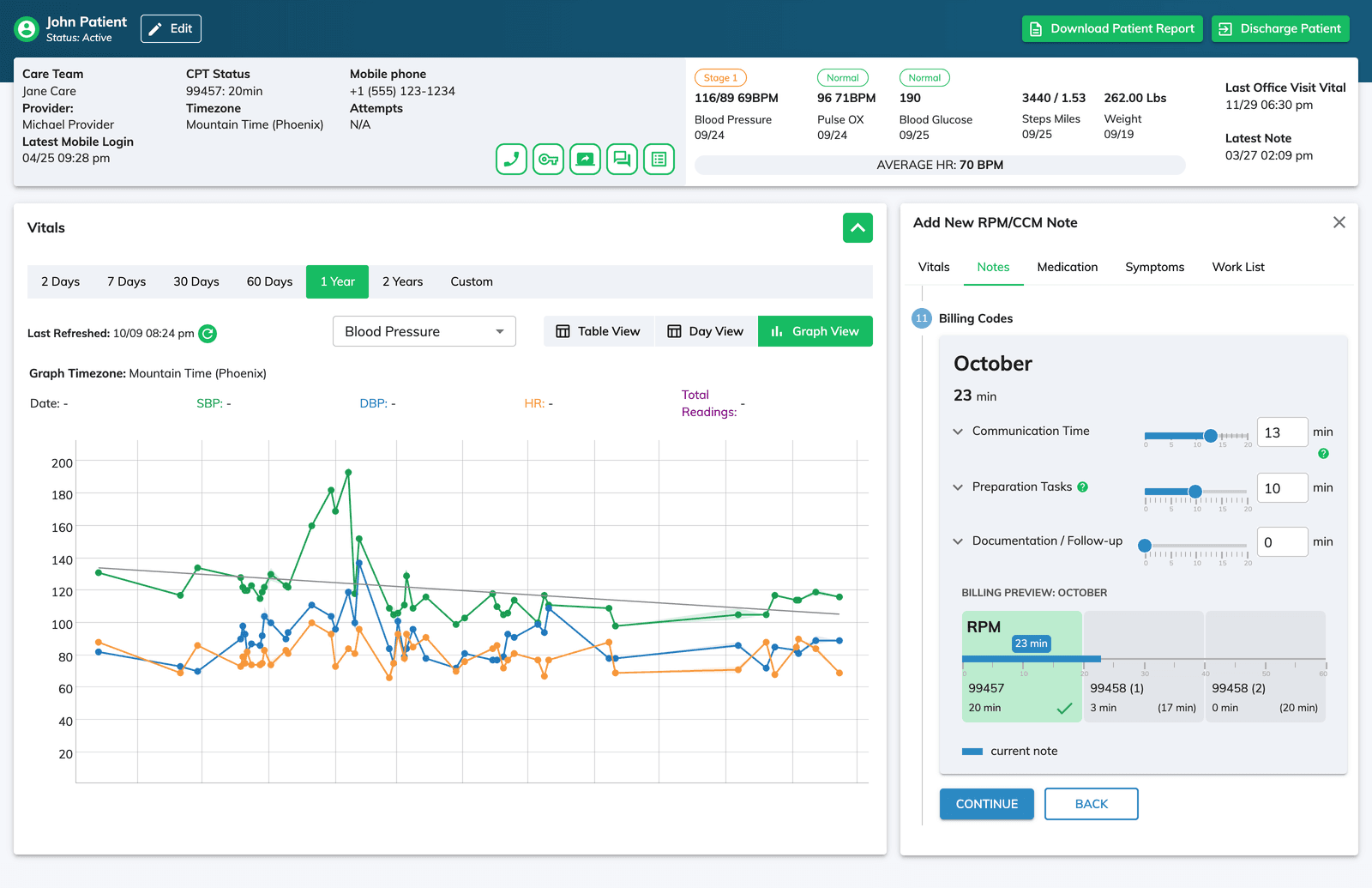Select the 30 Days time range
Viewport: 1372px width, 888px height.
coord(196,281)
